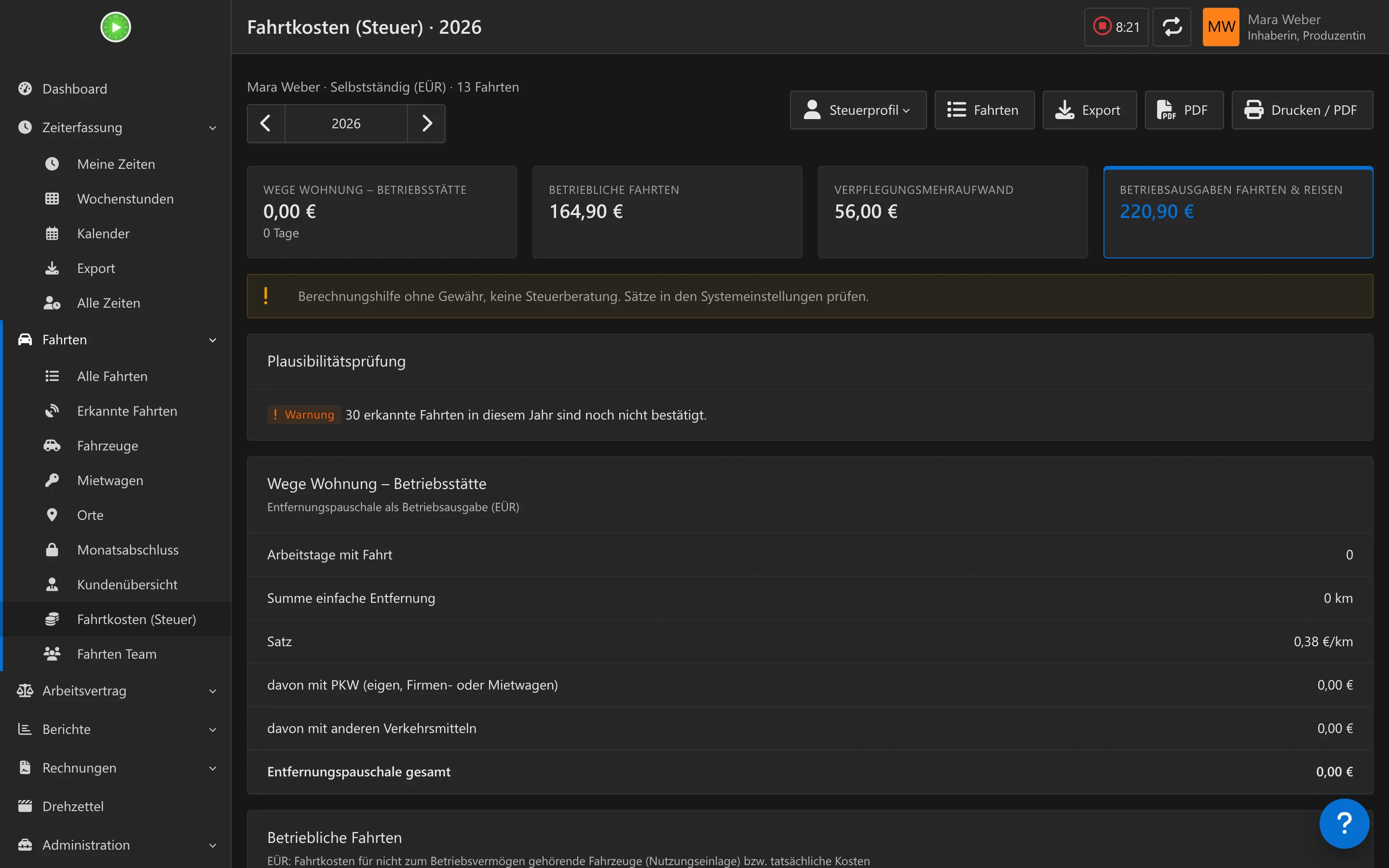Click the orange Warnung badge

pyautogui.click(x=304, y=415)
